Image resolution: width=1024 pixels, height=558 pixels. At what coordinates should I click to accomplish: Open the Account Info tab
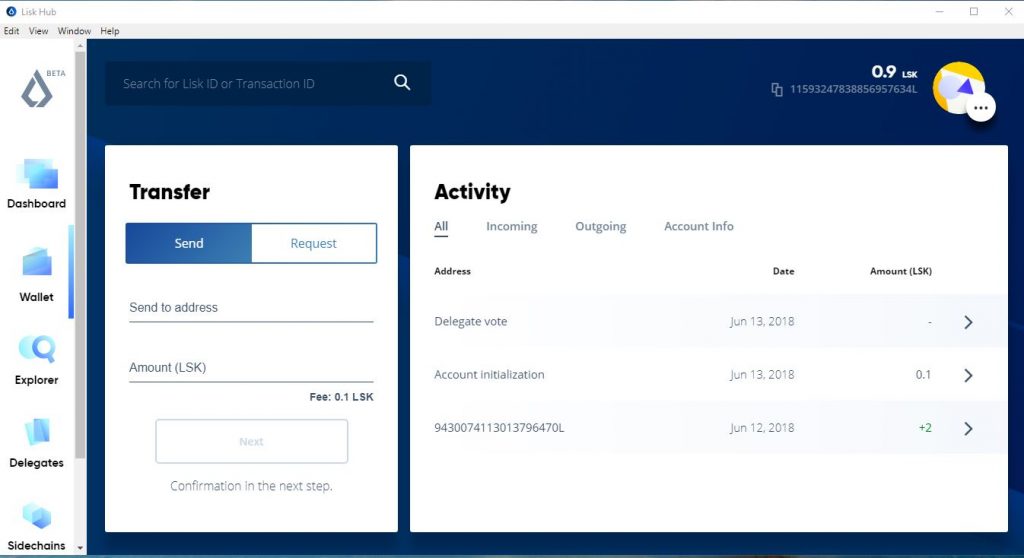699,226
